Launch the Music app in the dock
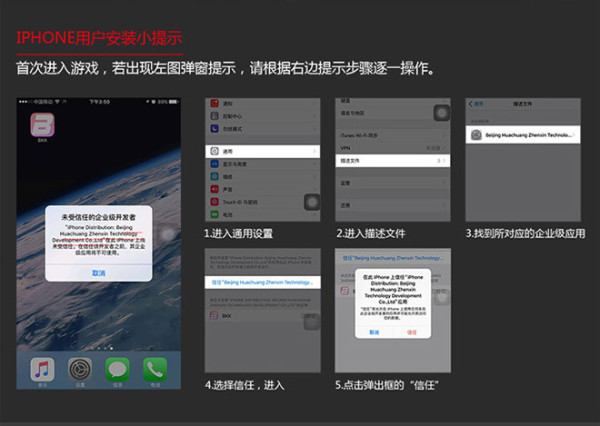Screen dimensions: 600x426 pyautogui.click(x=42, y=369)
